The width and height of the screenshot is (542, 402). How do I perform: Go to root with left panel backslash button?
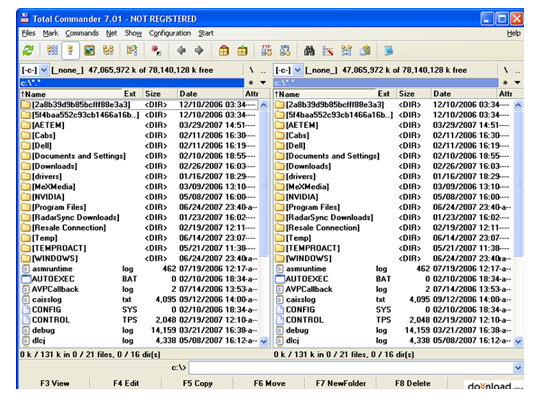[251, 70]
